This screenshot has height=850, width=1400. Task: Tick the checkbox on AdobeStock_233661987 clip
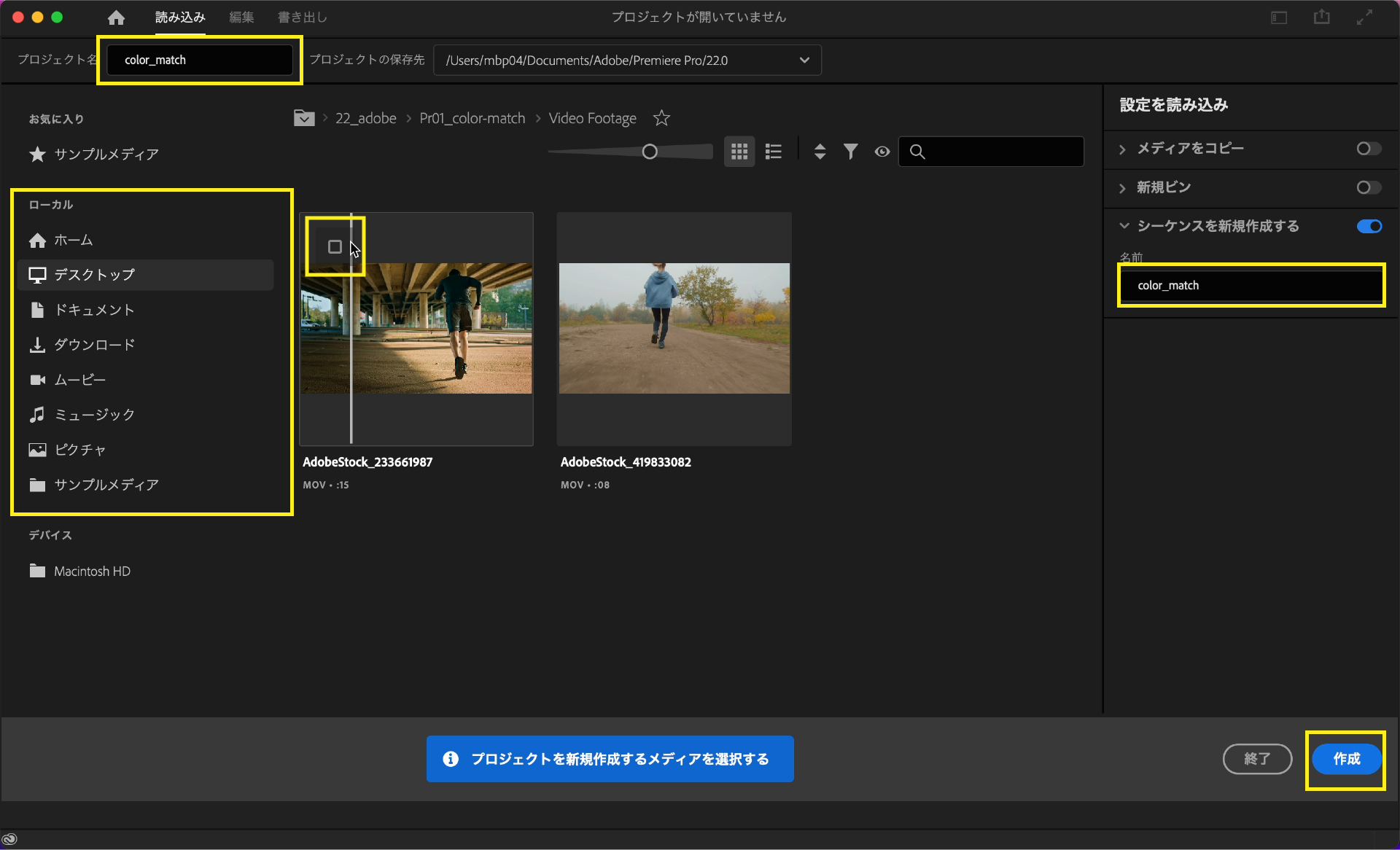click(335, 247)
